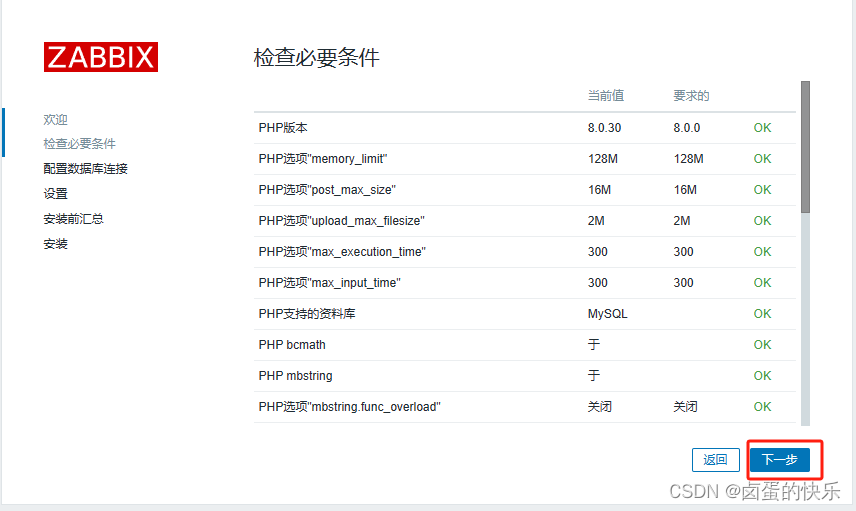The height and width of the screenshot is (511, 856).
Task: Select the 配置数据库连接 sidebar step
Action: [x=86, y=169]
